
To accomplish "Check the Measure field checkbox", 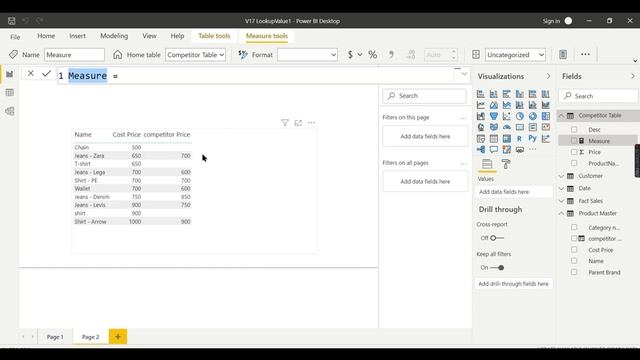I will [x=574, y=141].
